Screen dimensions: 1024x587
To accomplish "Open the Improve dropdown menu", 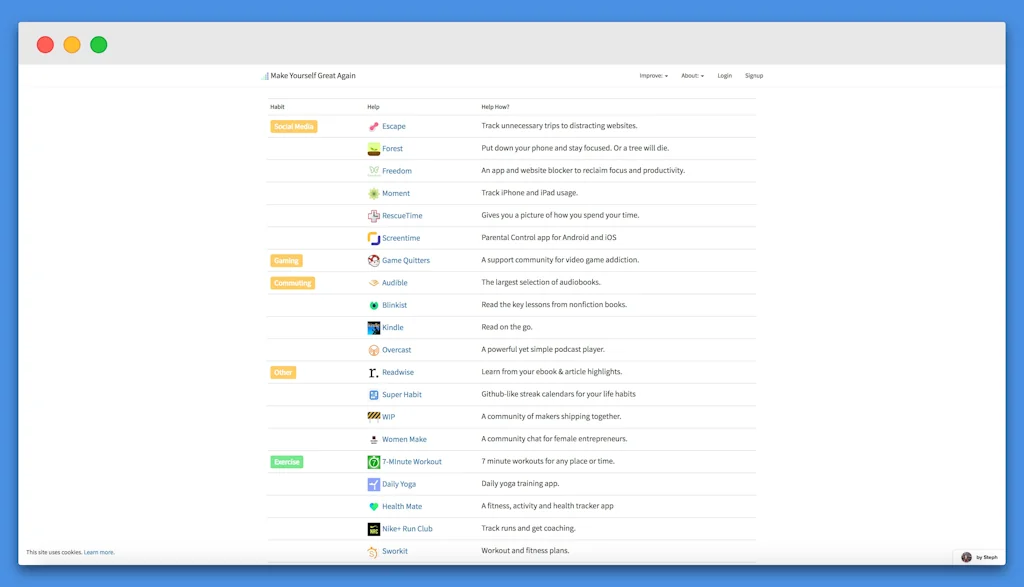I will (653, 76).
